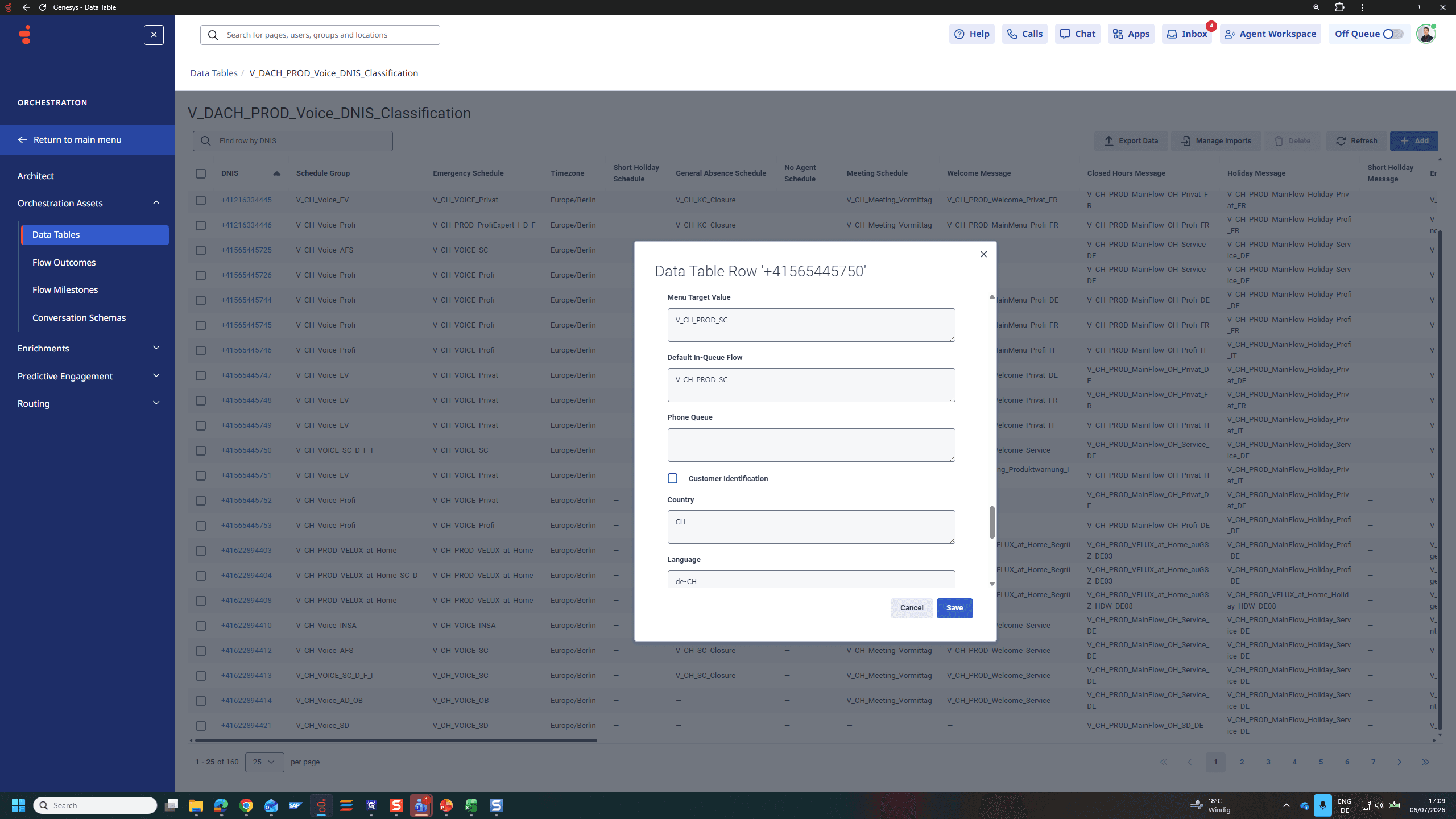
Task: Click Data Tables breadcrumb link
Action: click(213, 73)
